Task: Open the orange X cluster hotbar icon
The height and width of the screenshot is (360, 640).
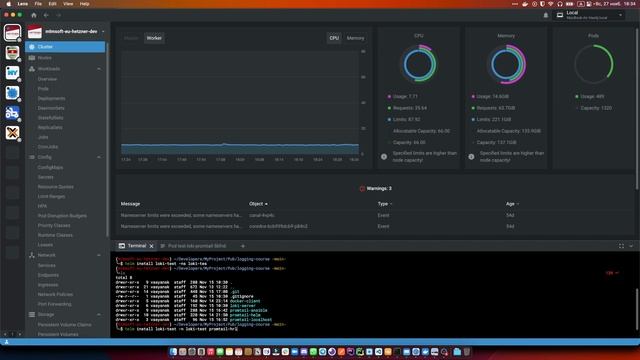Action: (12, 133)
